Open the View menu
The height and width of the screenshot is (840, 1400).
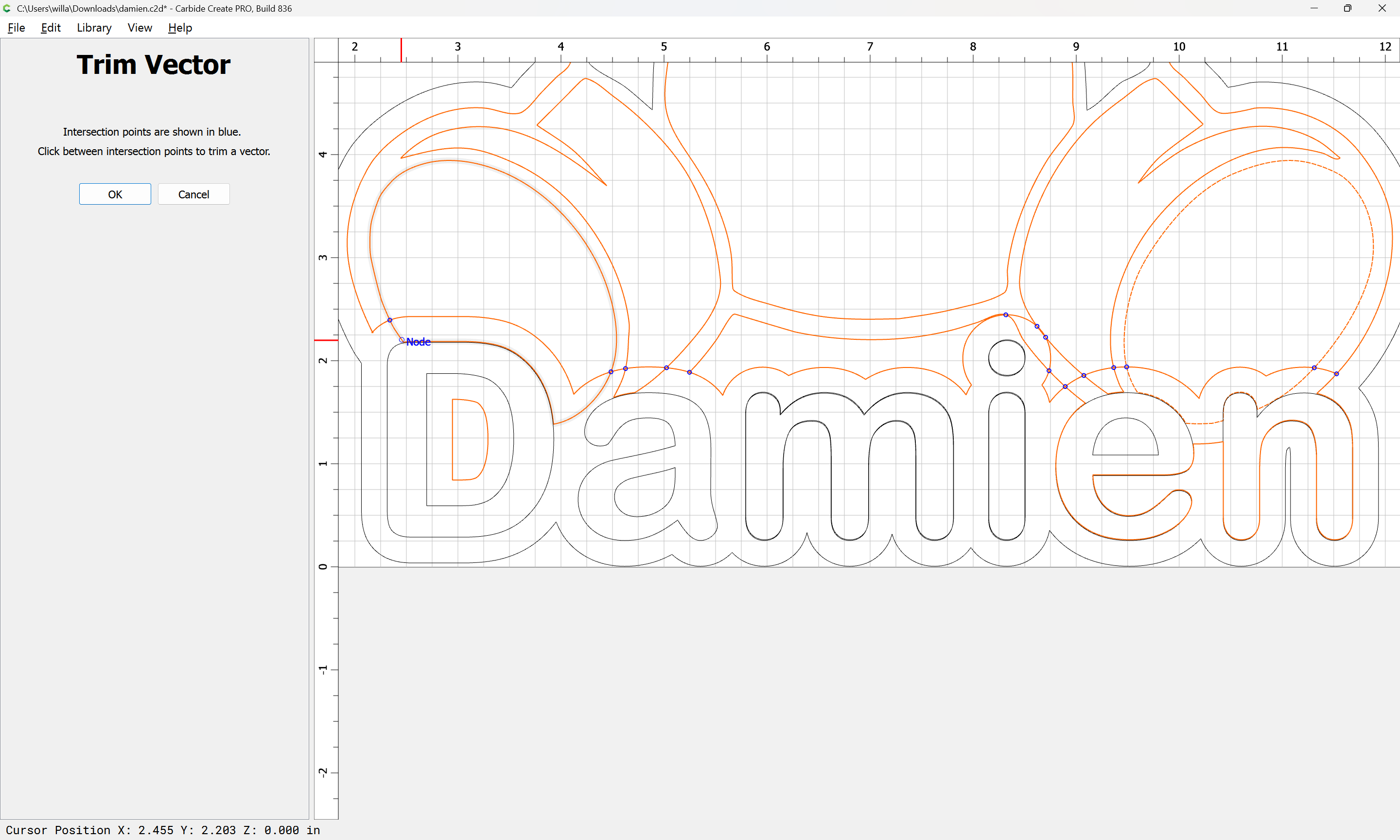(x=139, y=28)
